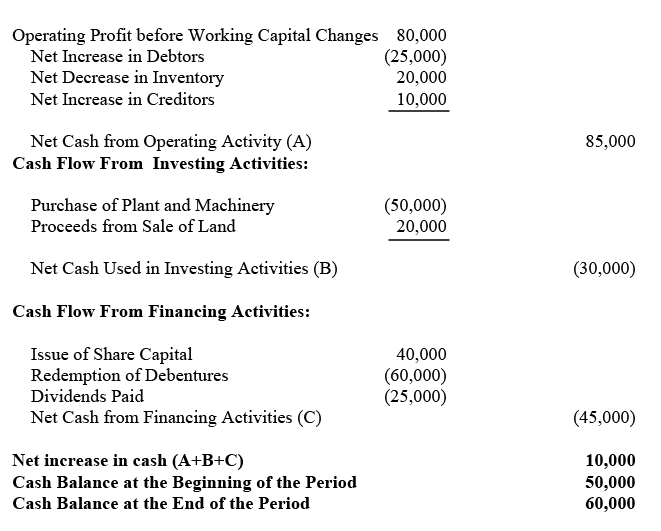Click the Cash Flow From Investing Activities heading
The height and width of the screenshot is (531, 661).
[x=160, y=163]
